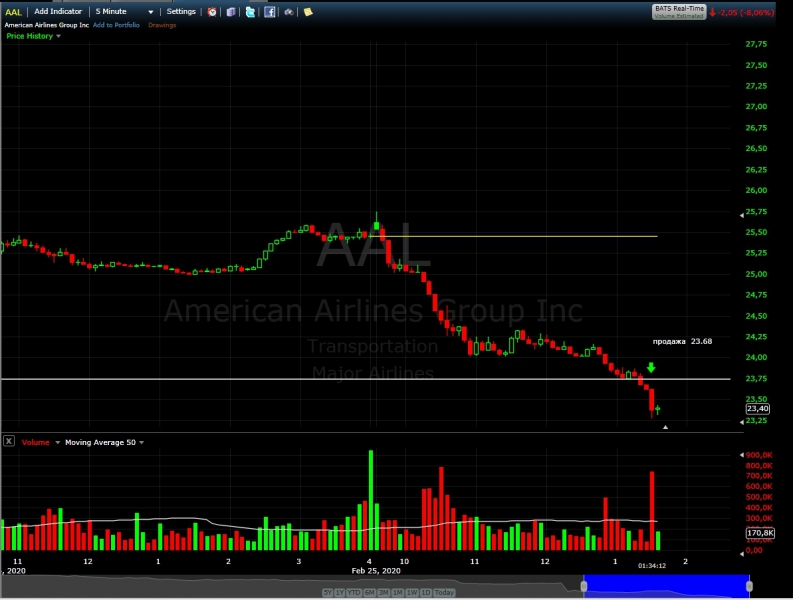Click the binoculars icon

(x=288, y=12)
